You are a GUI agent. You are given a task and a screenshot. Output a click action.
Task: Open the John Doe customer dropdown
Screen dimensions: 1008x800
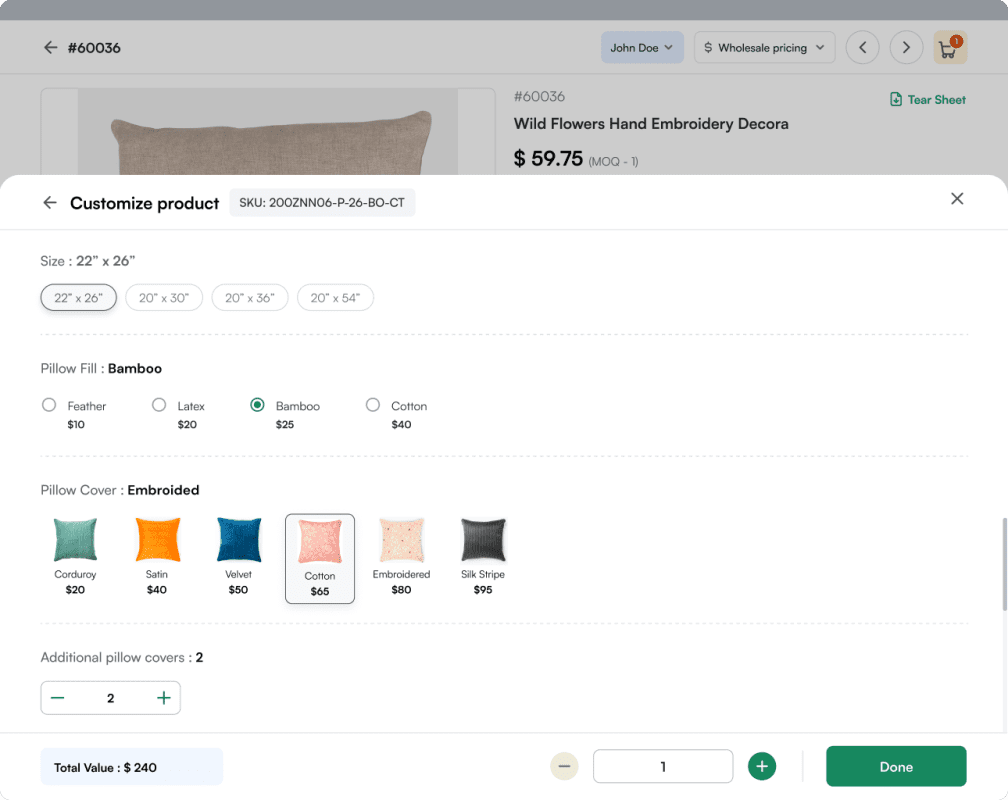[642, 47]
